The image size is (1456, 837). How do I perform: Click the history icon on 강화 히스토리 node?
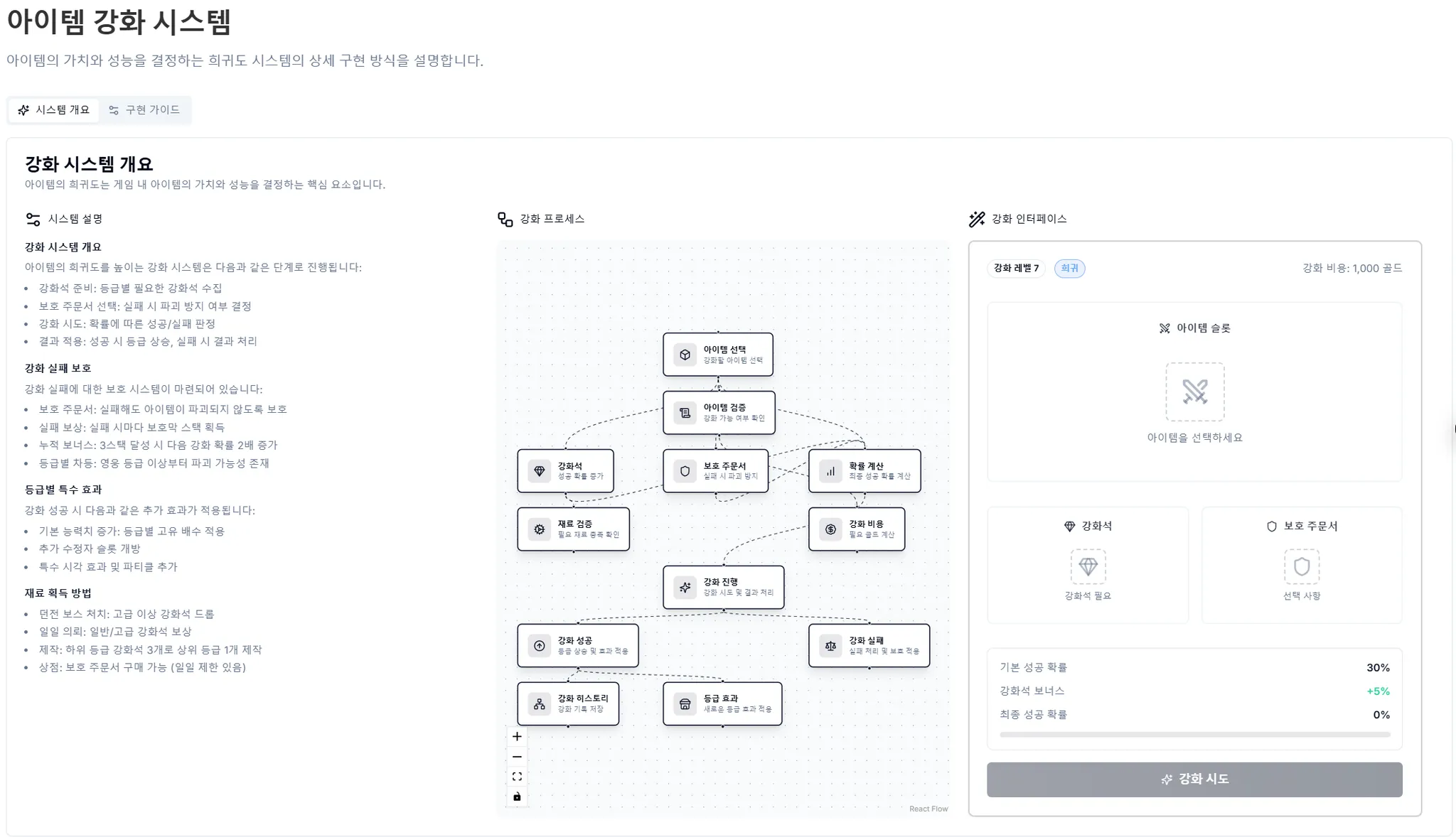click(x=538, y=704)
